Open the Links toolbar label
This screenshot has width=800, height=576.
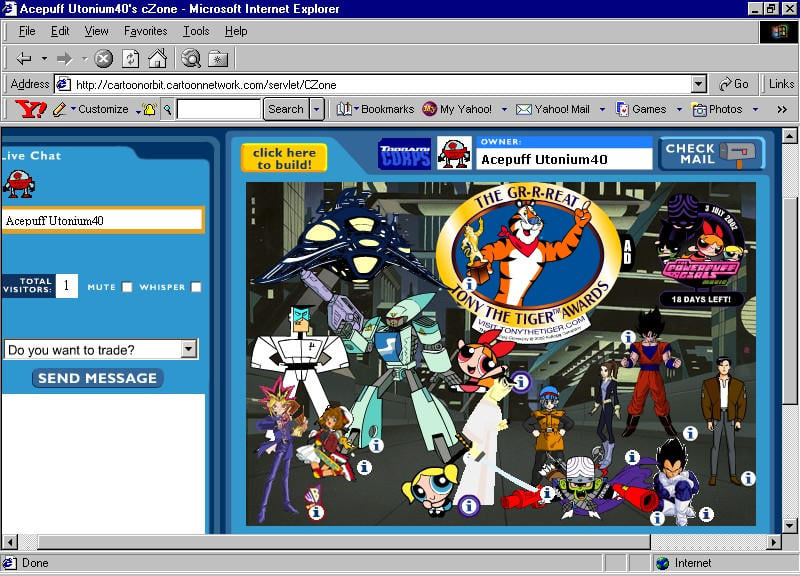tap(781, 84)
